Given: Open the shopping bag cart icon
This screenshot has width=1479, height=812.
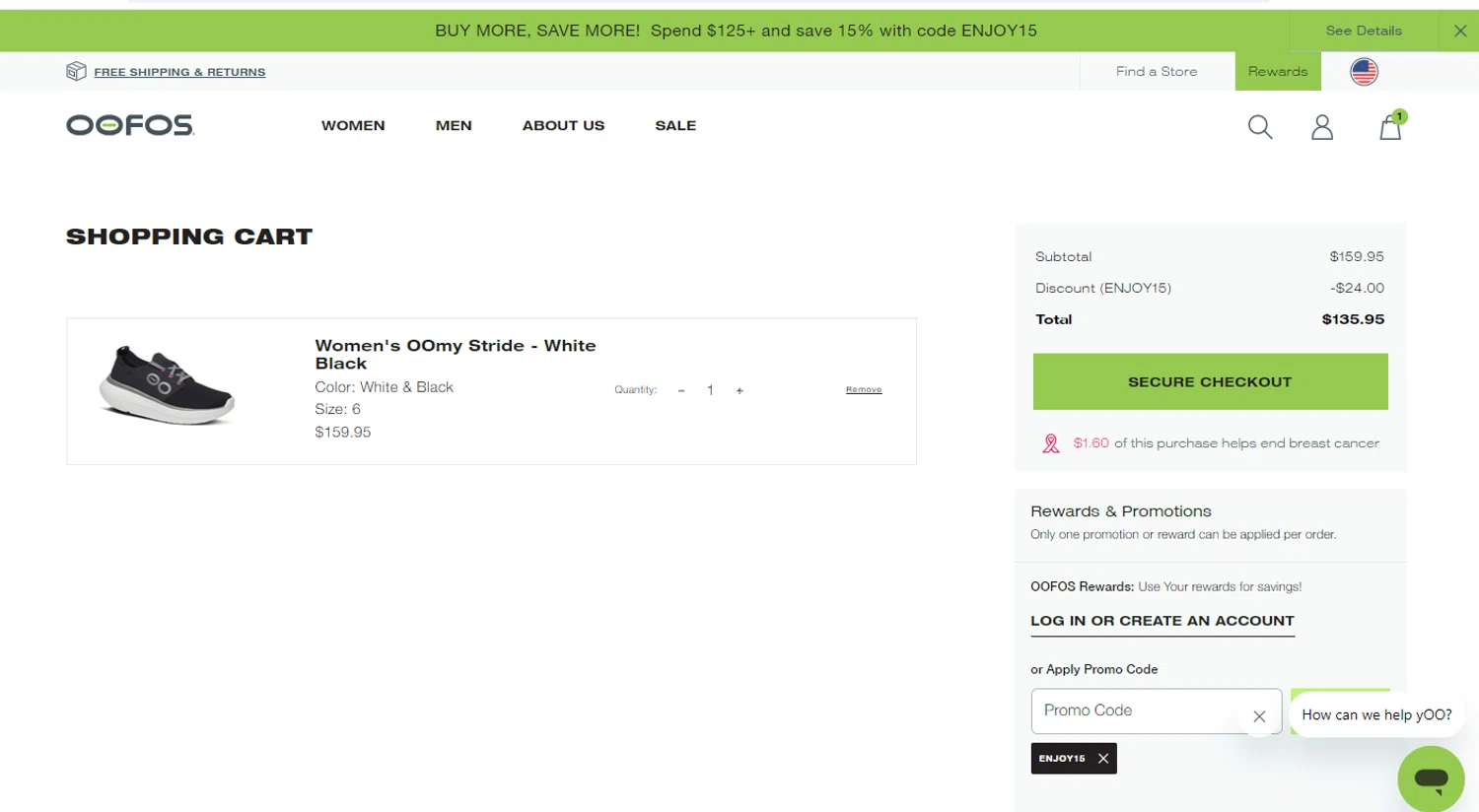Looking at the screenshot, I should pyautogui.click(x=1391, y=126).
